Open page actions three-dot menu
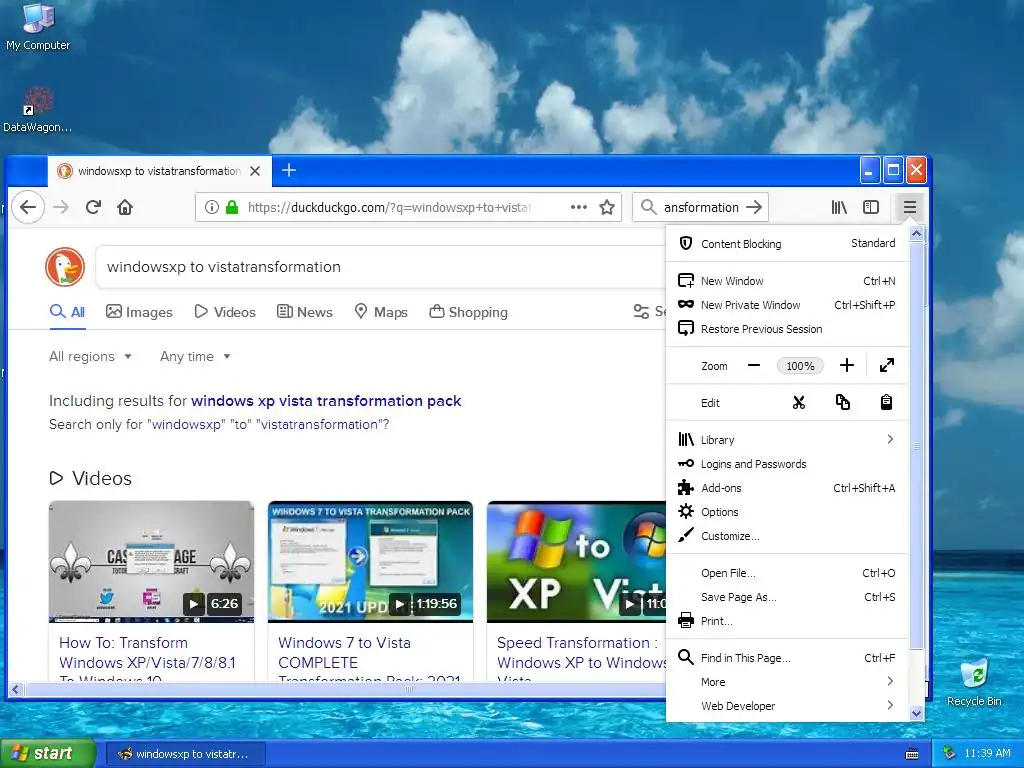 579,208
